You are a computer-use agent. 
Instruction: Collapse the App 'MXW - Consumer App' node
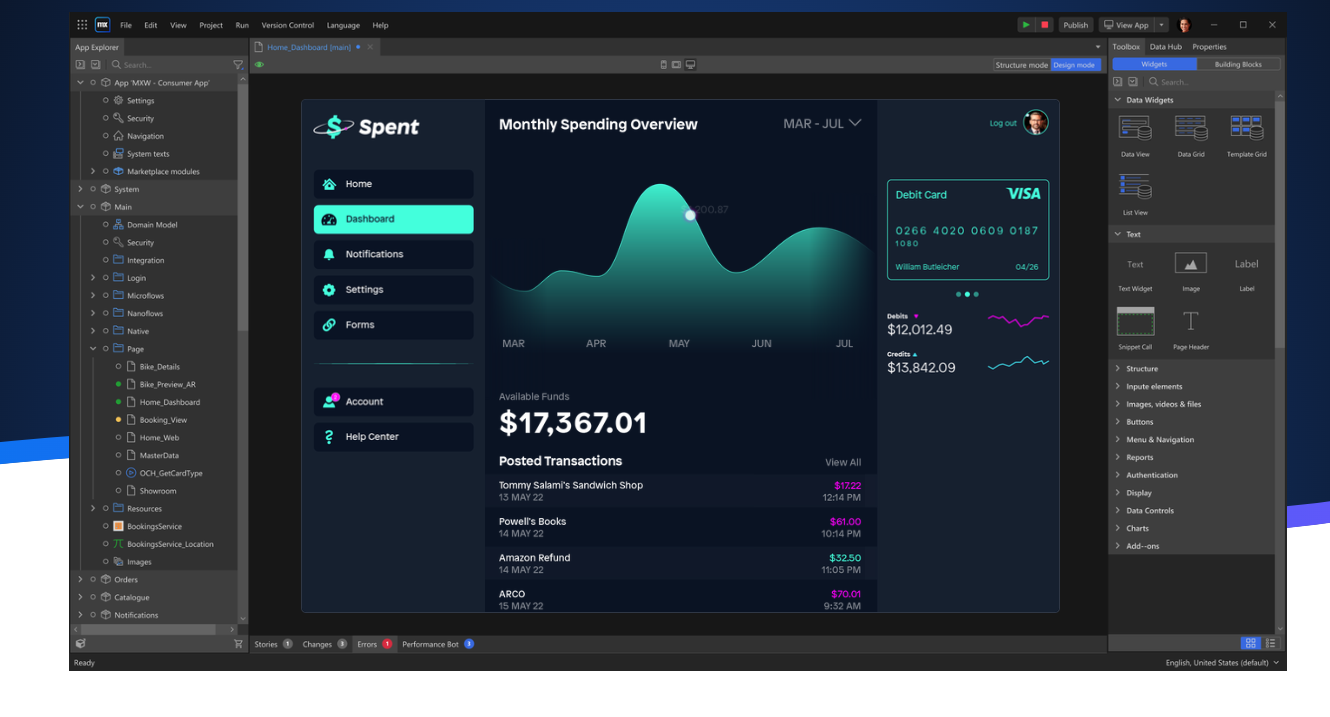point(80,83)
